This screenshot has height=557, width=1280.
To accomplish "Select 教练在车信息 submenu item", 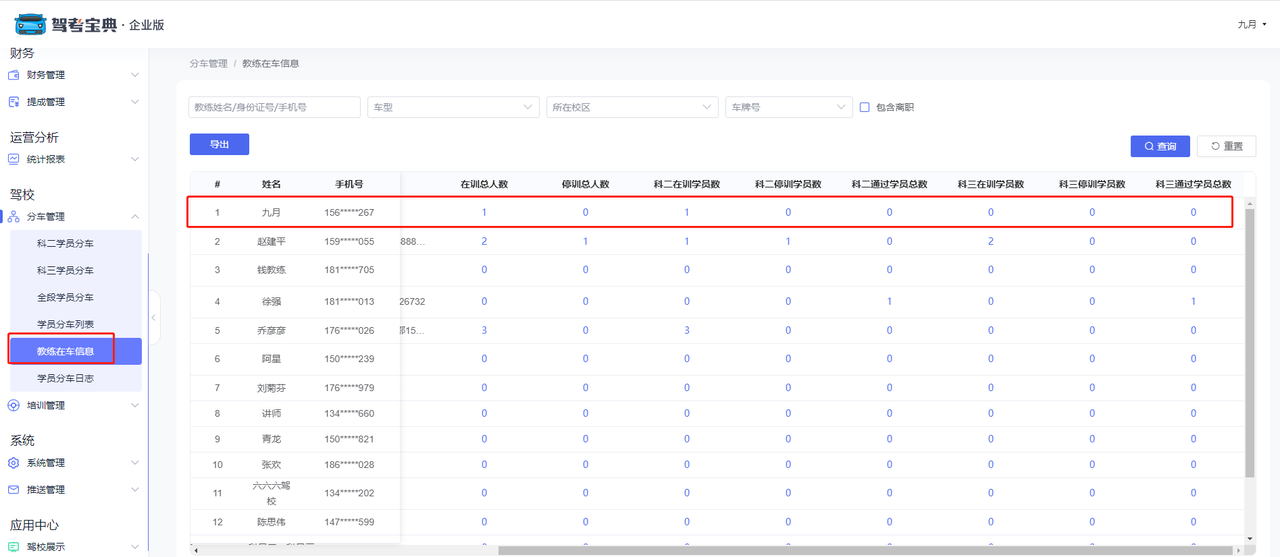I will click(x=75, y=351).
